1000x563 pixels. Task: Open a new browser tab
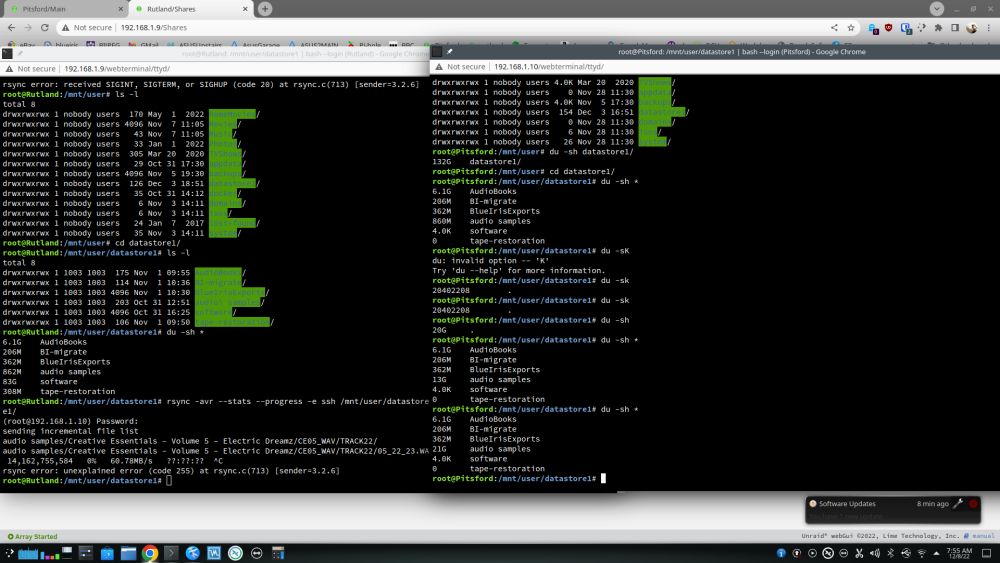pyautogui.click(x=265, y=9)
